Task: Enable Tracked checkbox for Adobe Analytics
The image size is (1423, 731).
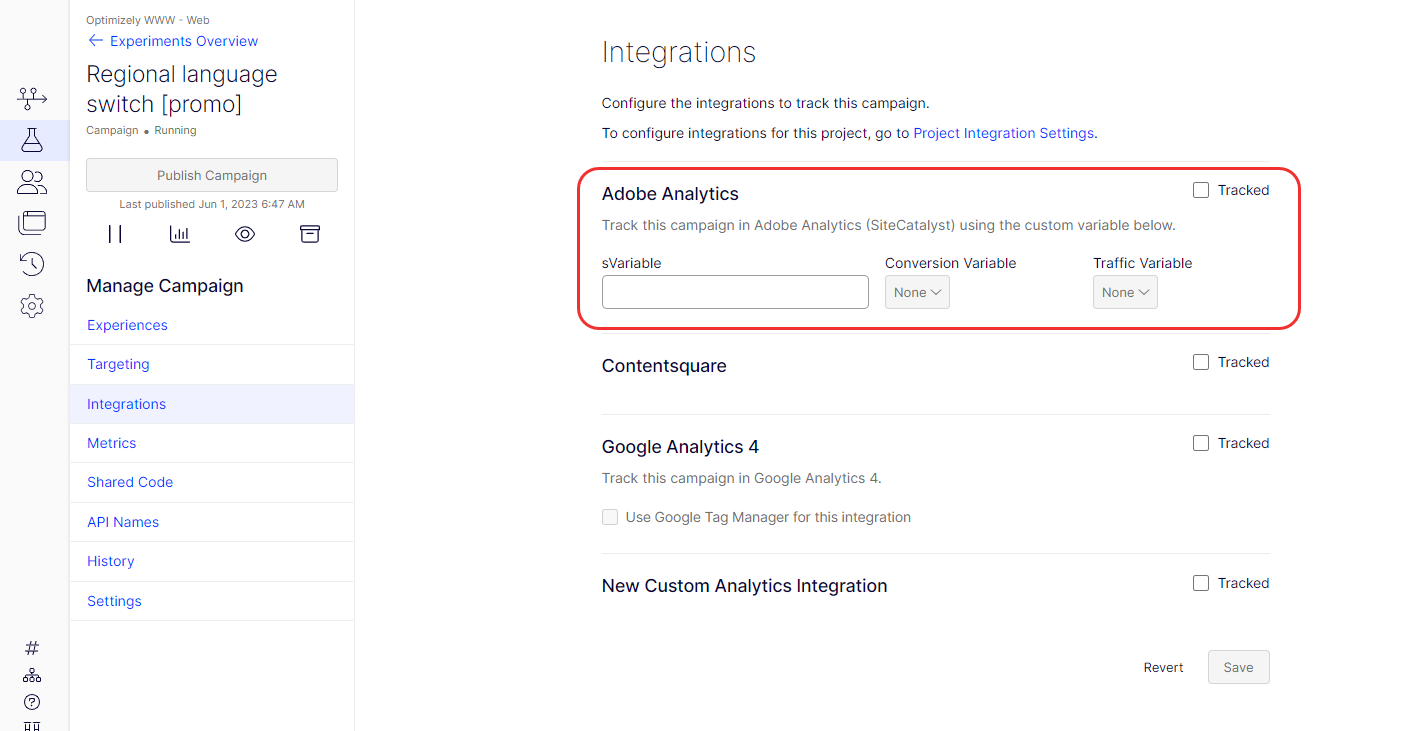Action: tap(1201, 190)
